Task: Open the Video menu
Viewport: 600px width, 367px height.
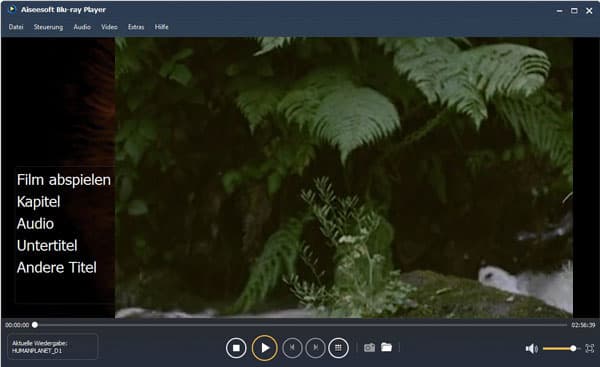Action: point(109,27)
